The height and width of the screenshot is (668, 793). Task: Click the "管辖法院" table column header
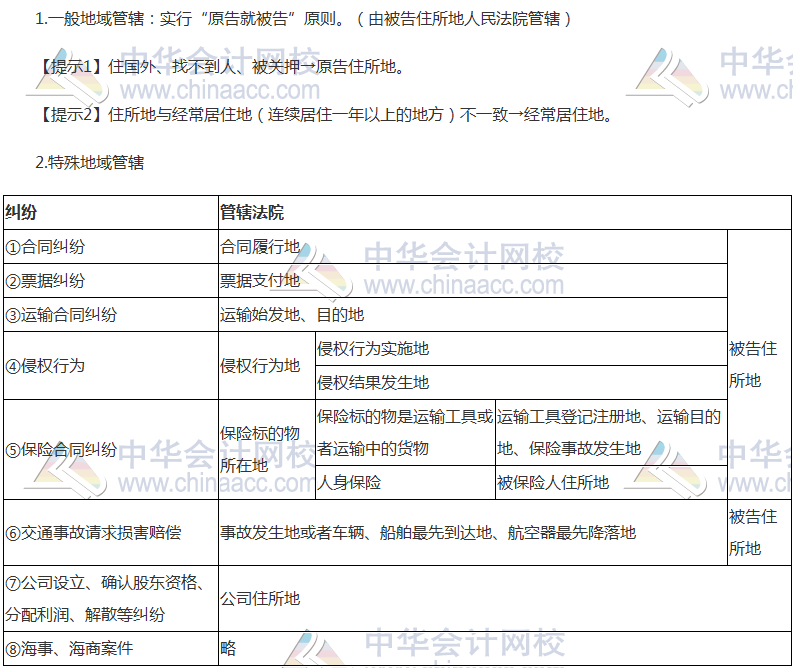tap(252, 212)
